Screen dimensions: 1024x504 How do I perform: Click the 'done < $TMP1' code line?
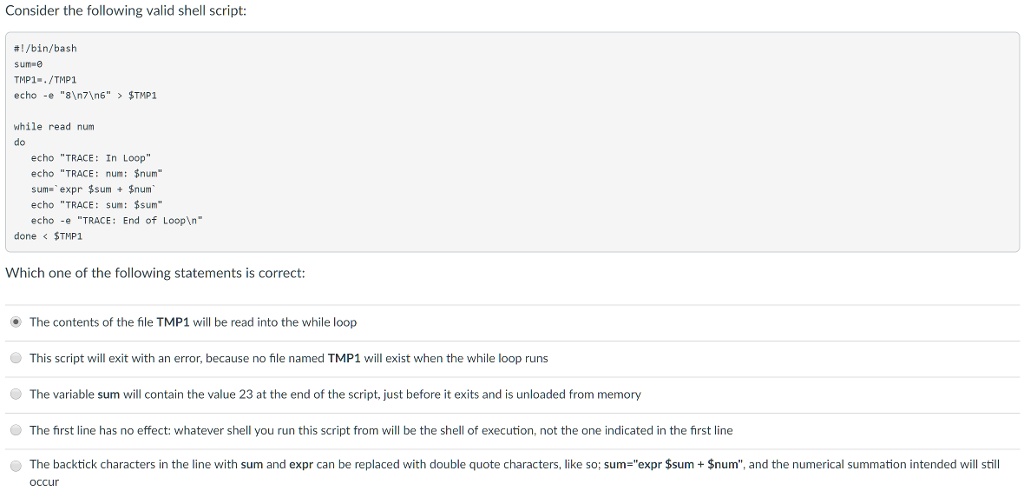click(x=48, y=236)
